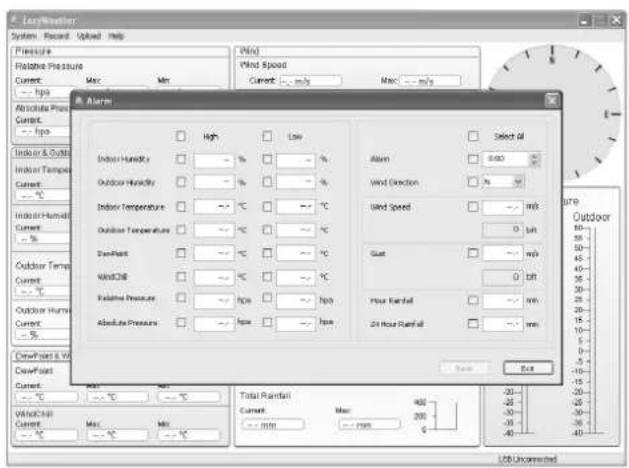Enable the time Alarm checkbox
Screen dimensions: 629x468
pos(473,159)
